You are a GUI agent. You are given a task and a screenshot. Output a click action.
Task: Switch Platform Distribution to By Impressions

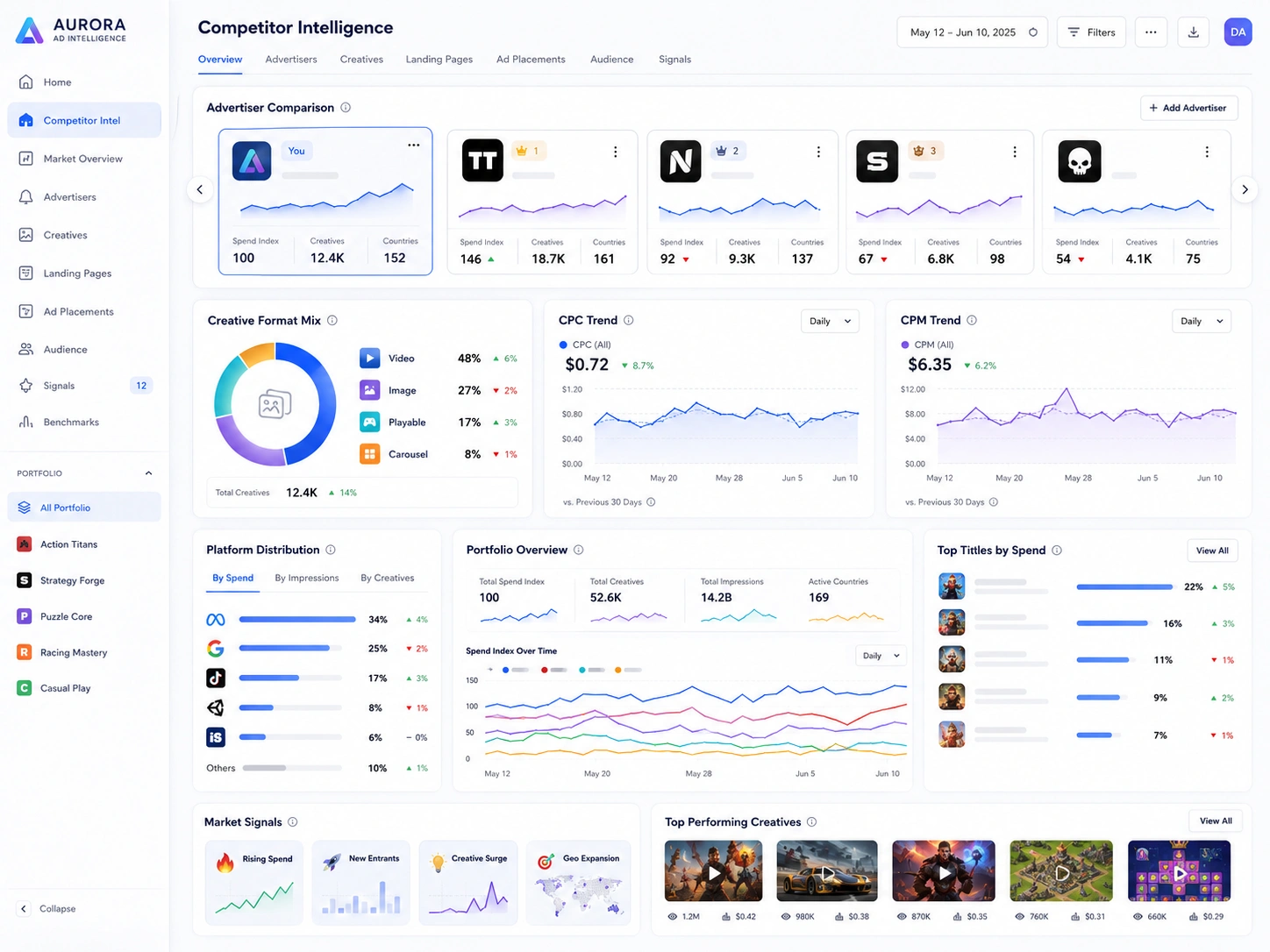coord(307,579)
